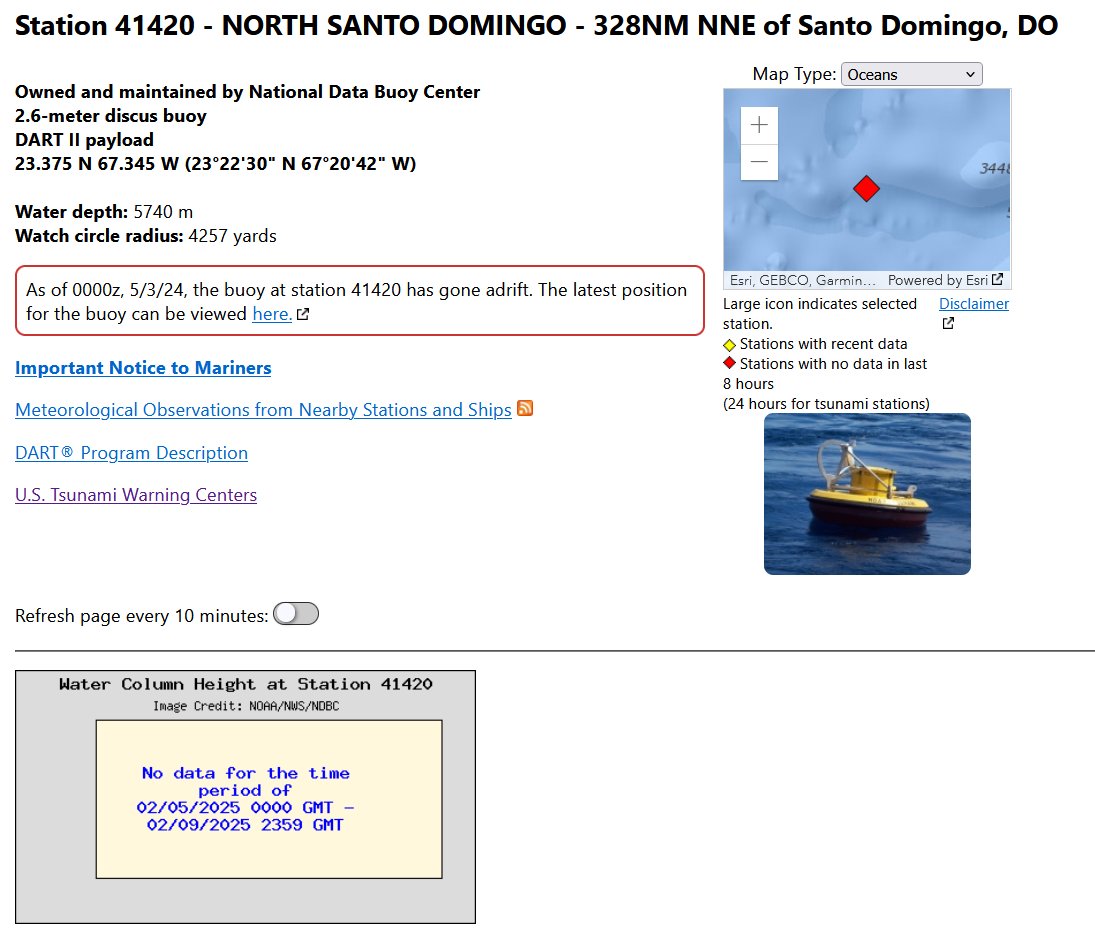This screenshot has height=929, width=1095.
Task: Zoom in on the station map
Action: [x=759, y=126]
